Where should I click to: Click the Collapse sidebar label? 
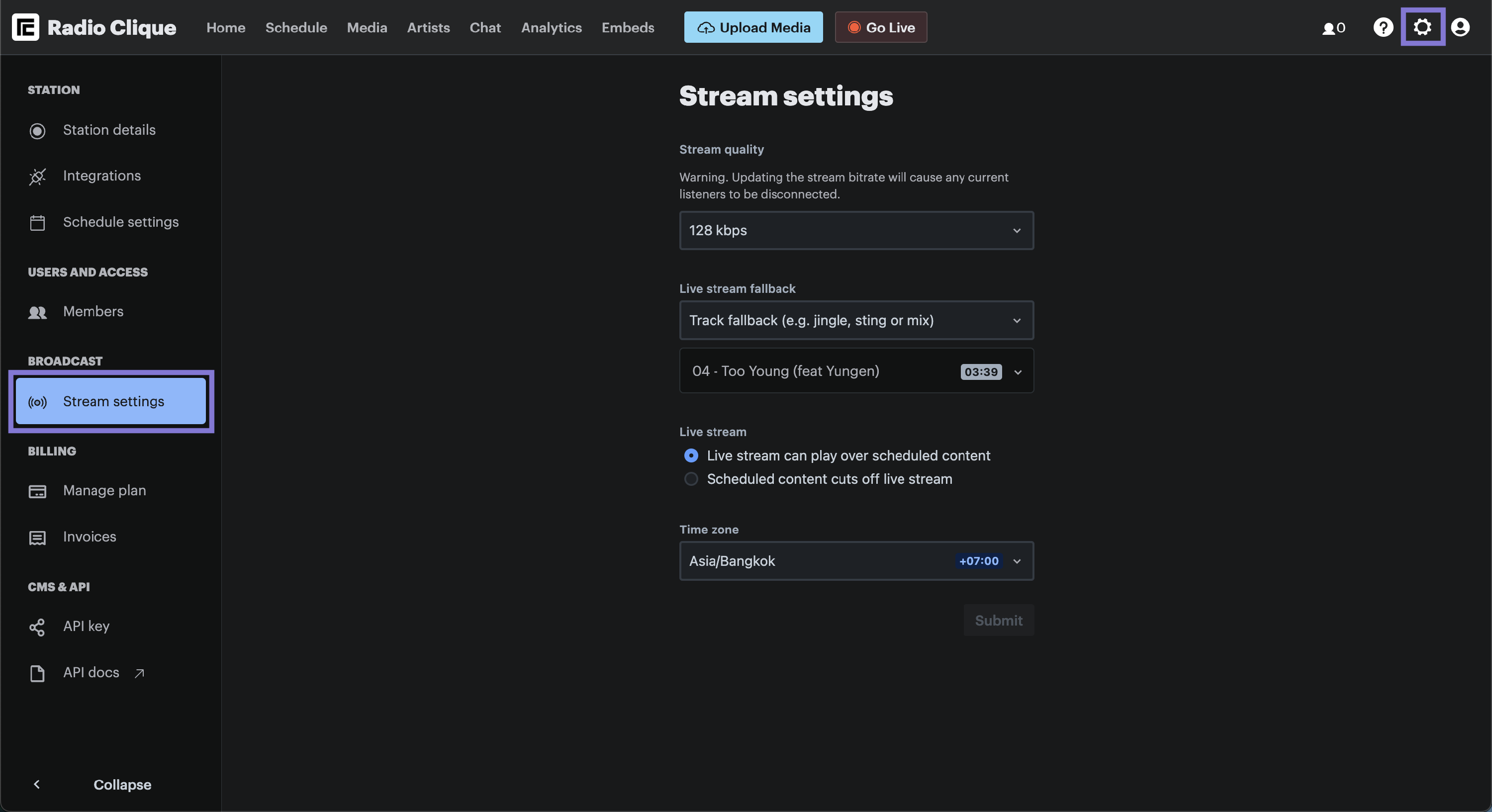tap(122, 784)
